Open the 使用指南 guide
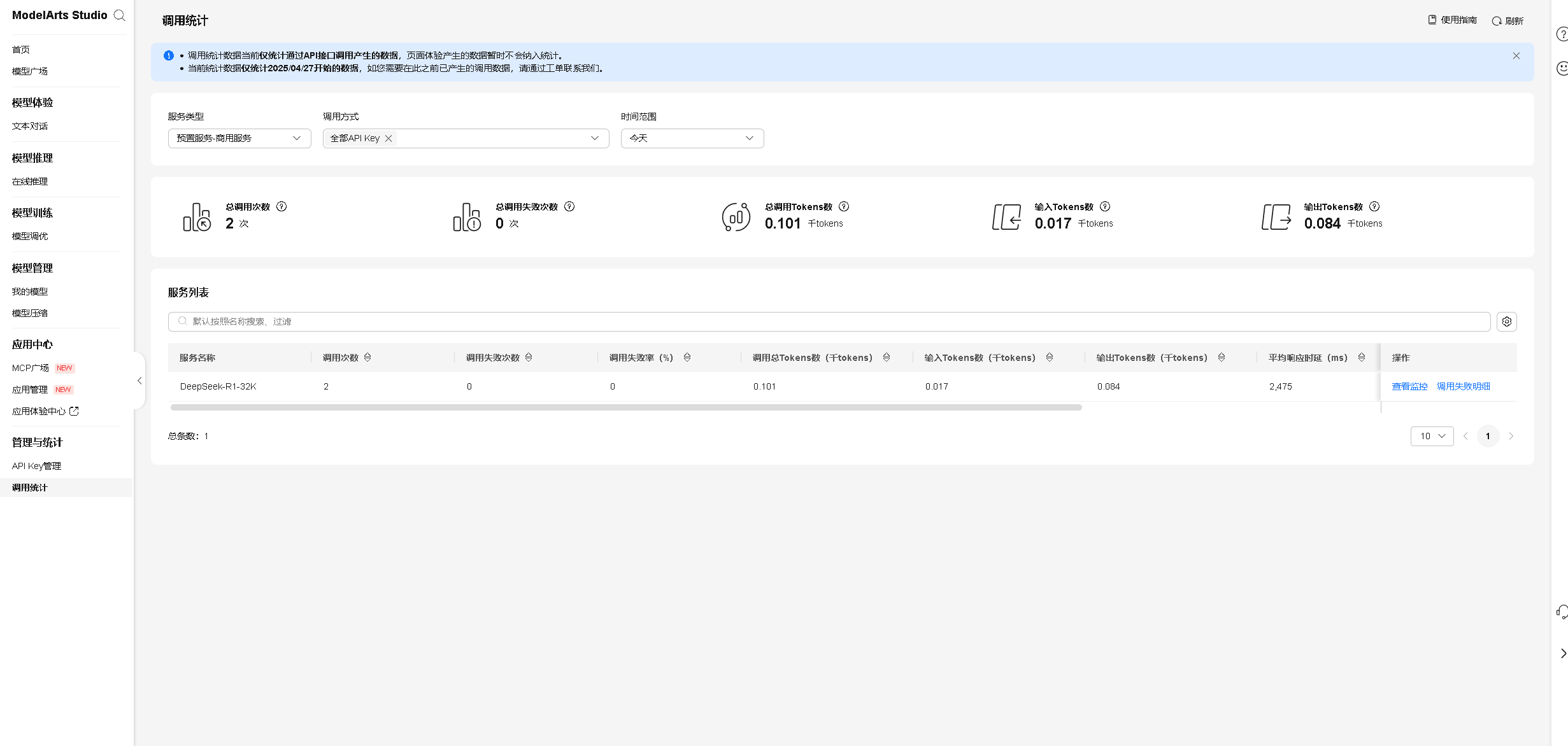This screenshot has width=1568, height=746. [x=1452, y=20]
